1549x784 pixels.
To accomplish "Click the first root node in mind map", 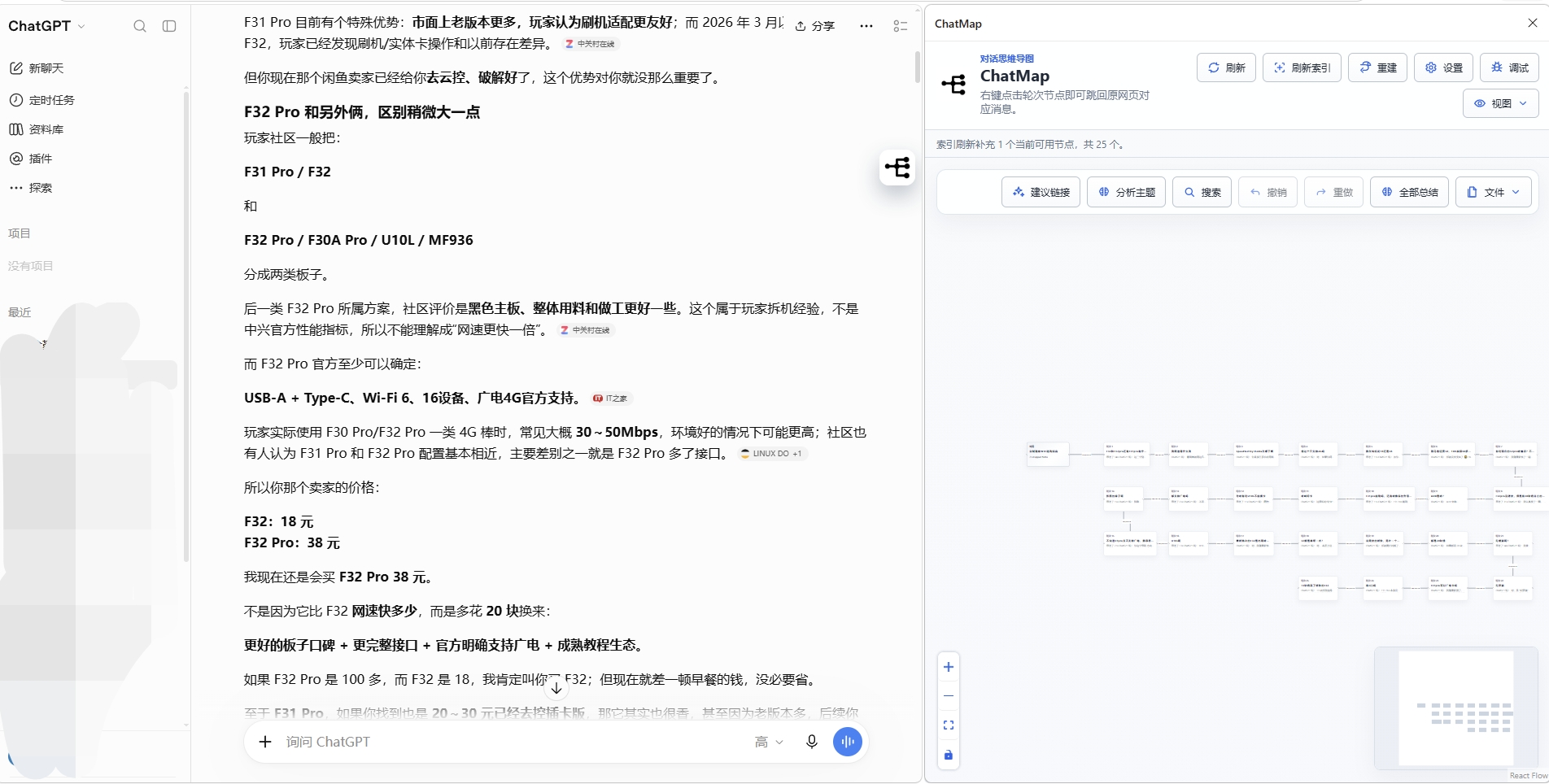I will pos(1048,454).
